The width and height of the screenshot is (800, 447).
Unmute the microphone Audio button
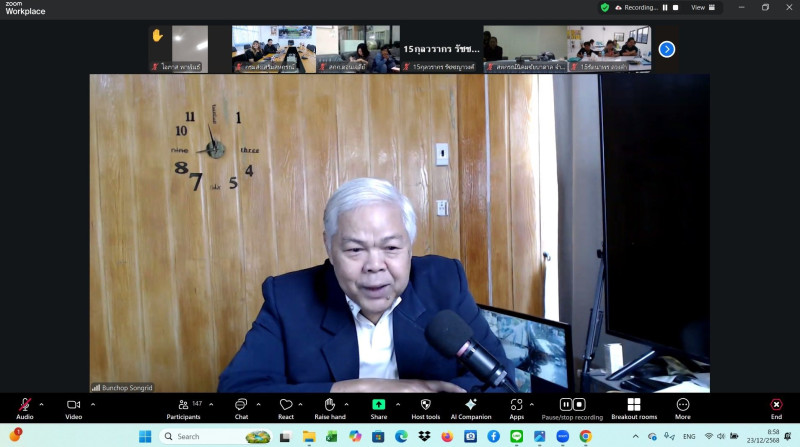(x=24, y=406)
